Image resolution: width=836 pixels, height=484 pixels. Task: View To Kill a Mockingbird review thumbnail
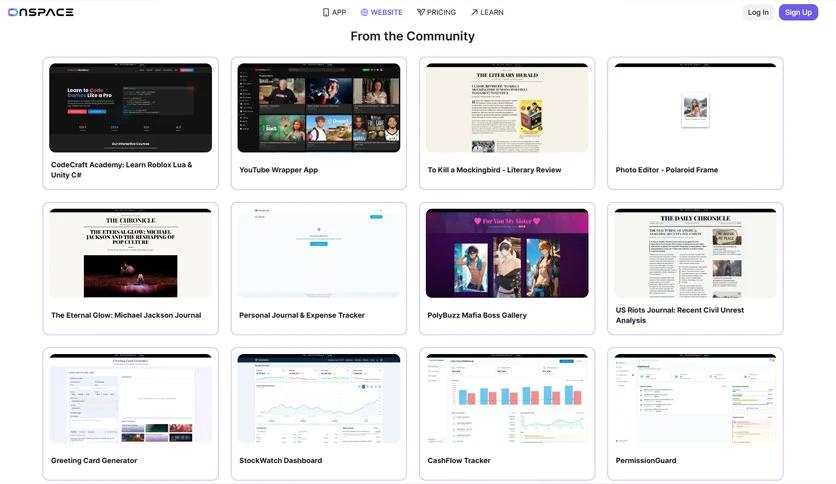(507, 108)
